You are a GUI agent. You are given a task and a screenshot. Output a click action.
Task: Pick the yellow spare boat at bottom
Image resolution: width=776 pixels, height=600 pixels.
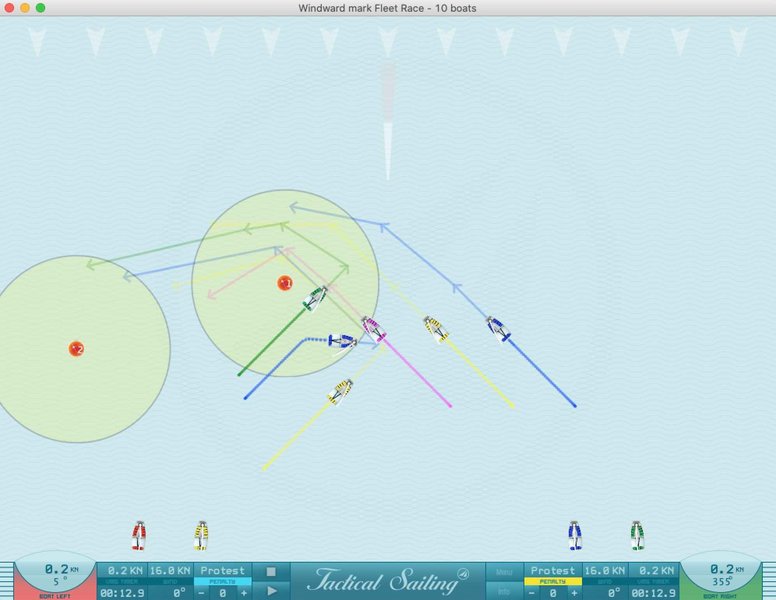(x=200, y=536)
